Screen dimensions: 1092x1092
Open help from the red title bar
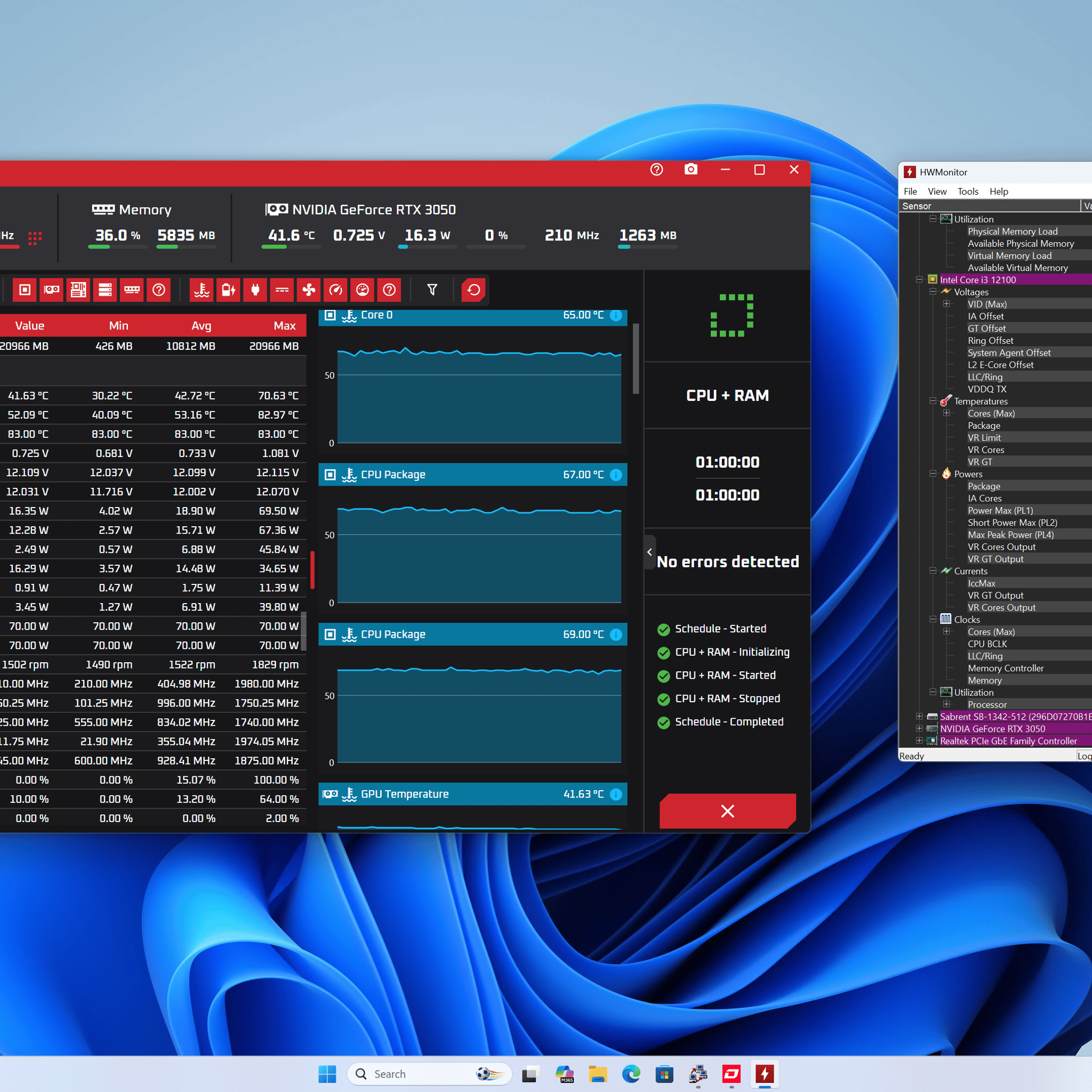click(x=656, y=170)
